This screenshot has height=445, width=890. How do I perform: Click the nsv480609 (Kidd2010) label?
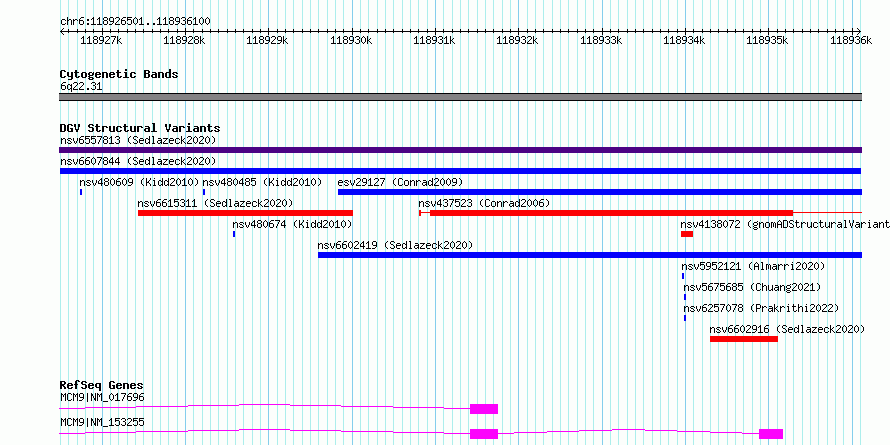click(x=139, y=182)
